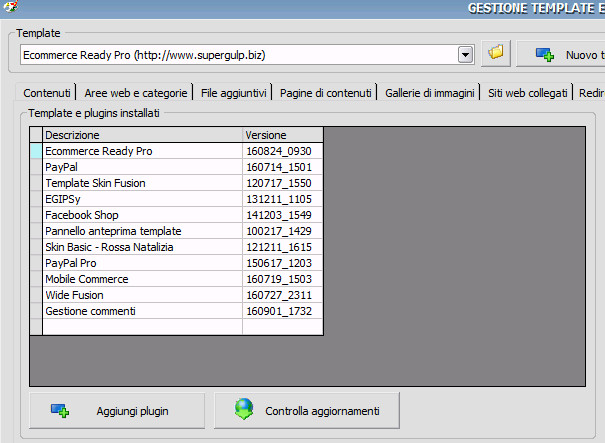This screenshot has width=605, height=443.
Task: Click version cell 160824_0930
Action: (x=282, y=151)
